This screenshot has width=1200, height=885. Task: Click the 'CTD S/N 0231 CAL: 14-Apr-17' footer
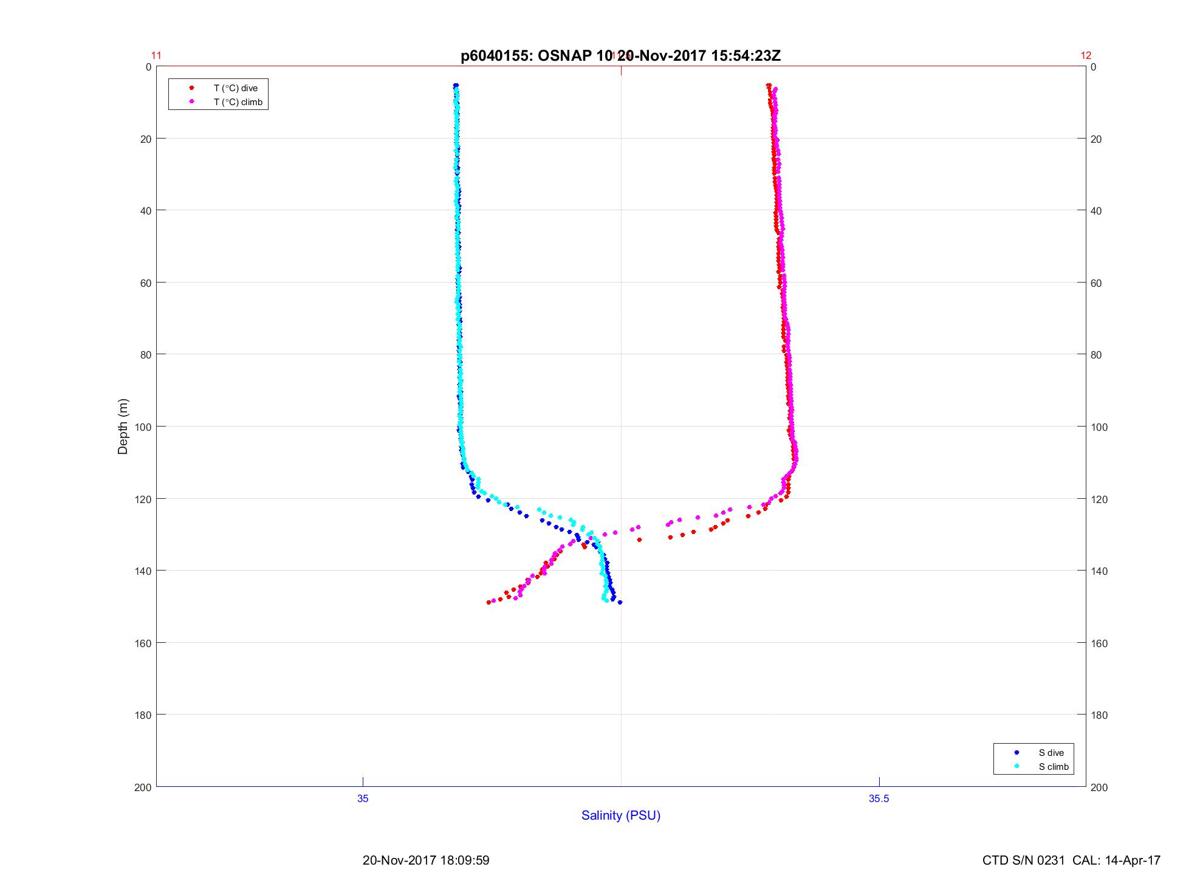click(1072, 860)
